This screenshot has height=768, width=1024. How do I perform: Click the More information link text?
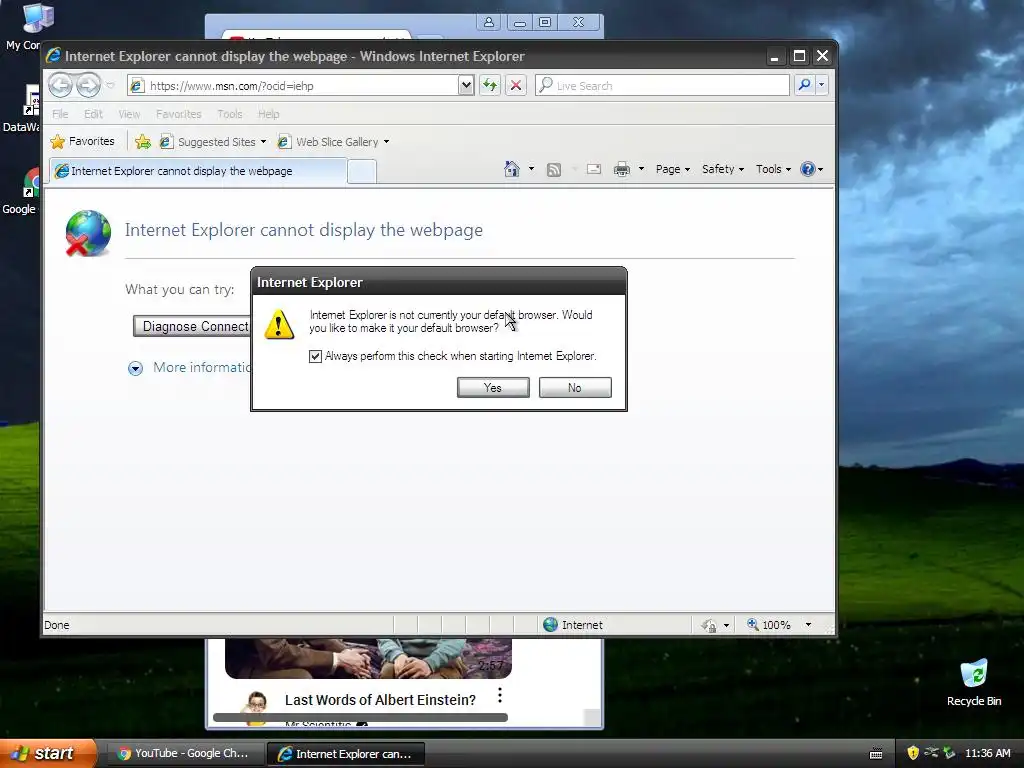click(202, 367)
